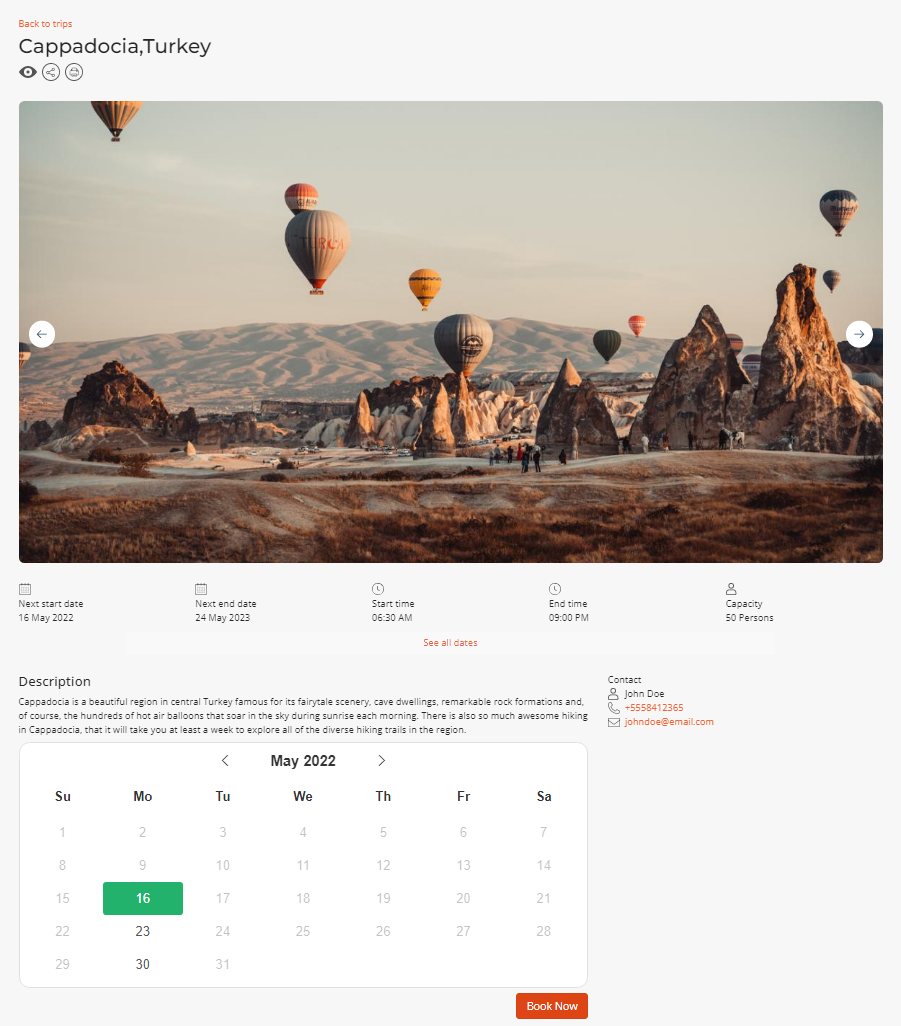Click the share icon below Cappadocia title
The width and height of the screenshot is (901, 1026).
pos(51,72)
